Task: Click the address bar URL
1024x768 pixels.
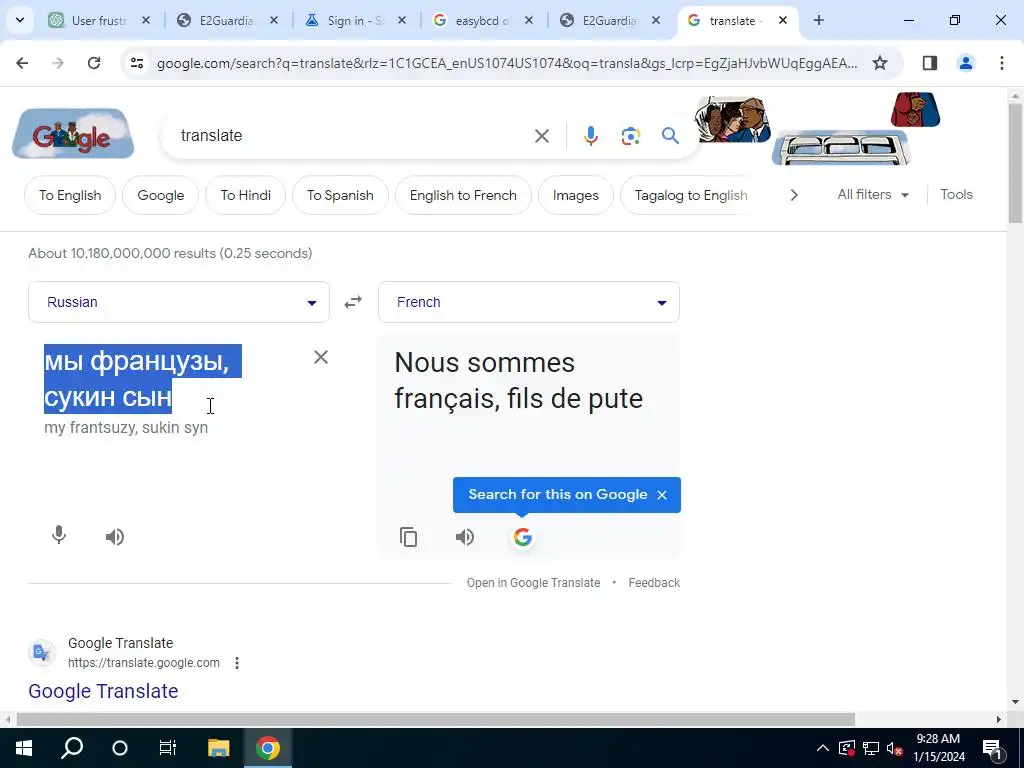Action: [x=507, y=63]
